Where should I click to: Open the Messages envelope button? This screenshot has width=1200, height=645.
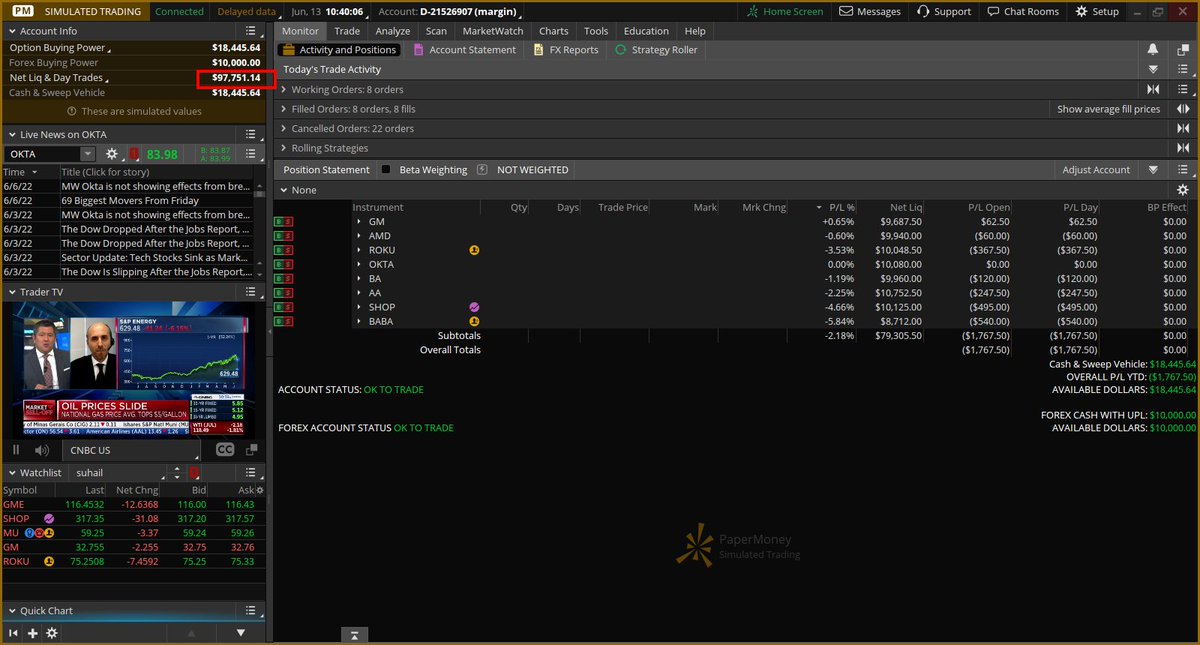coord(871,11)
